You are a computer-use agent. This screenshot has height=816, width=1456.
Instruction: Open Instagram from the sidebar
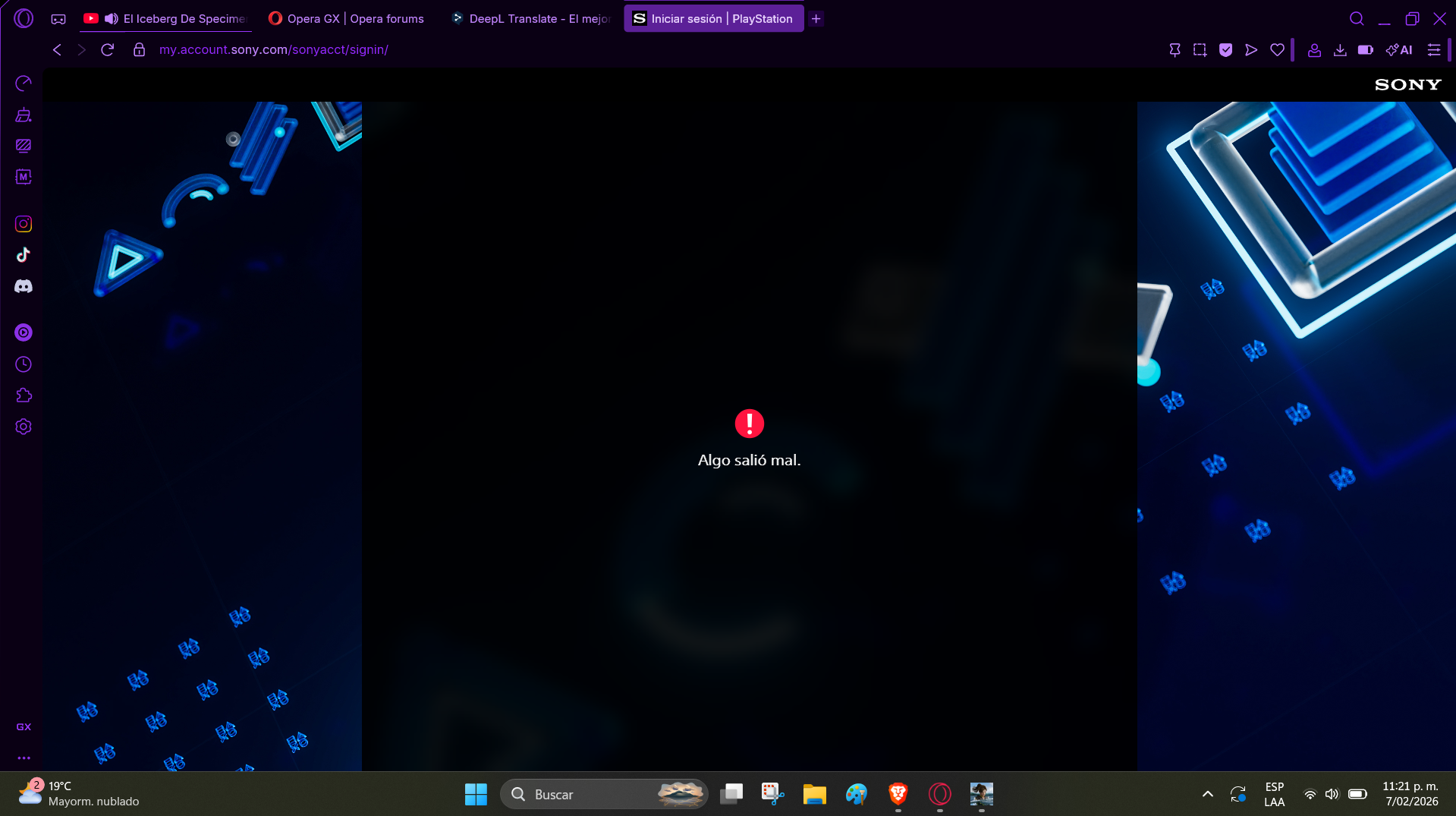click(24, 223)
